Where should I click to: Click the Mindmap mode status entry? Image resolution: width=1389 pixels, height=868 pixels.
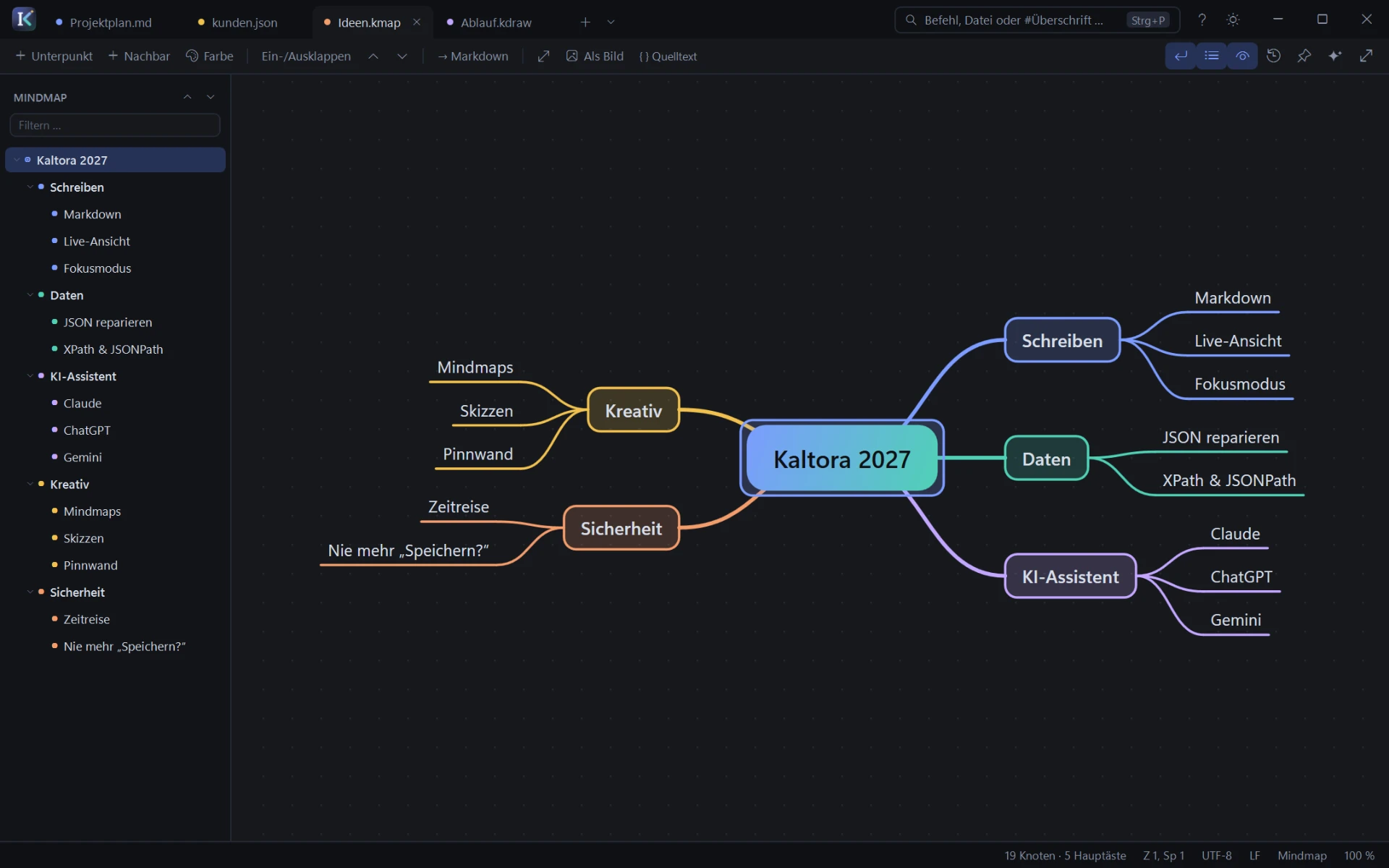click(x=1302, y=856)
